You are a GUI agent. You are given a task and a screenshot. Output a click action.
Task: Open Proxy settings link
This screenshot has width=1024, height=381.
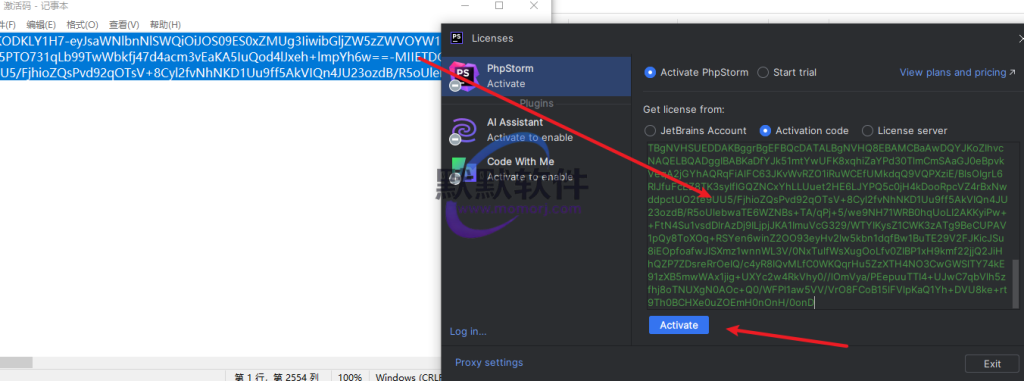pos(488,362)
